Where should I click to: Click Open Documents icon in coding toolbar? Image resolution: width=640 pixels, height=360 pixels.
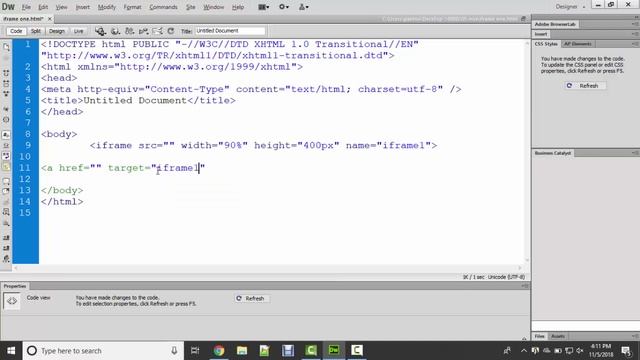point(6,47)
